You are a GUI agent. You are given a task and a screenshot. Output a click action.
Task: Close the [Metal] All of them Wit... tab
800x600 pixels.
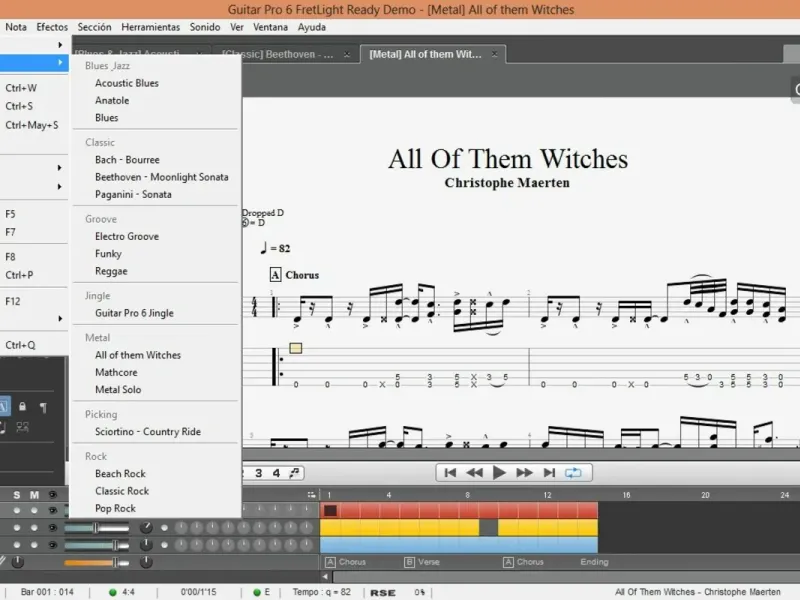[494, 54]
